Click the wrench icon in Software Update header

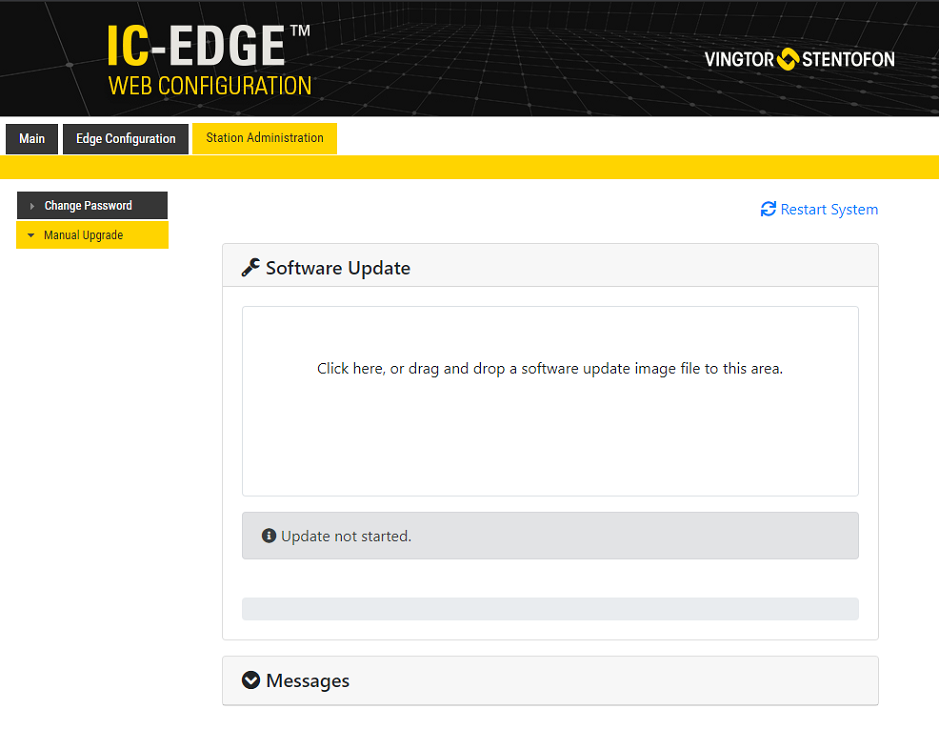pos(251,267)
